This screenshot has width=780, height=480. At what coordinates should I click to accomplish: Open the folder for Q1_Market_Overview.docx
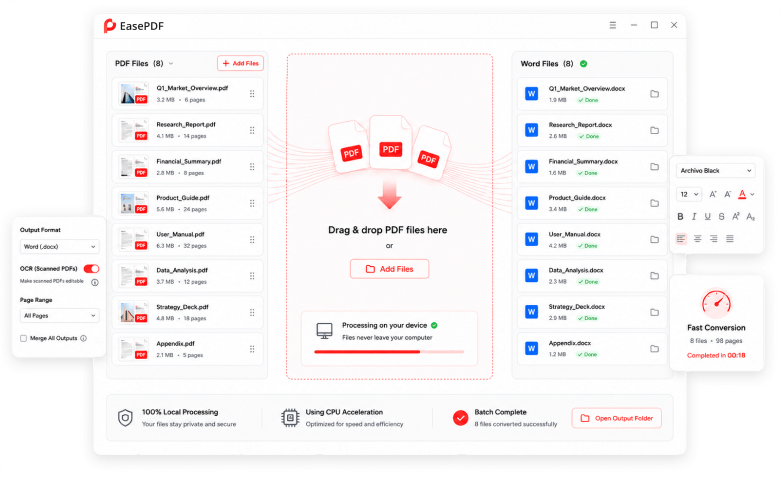coord(655,94)
